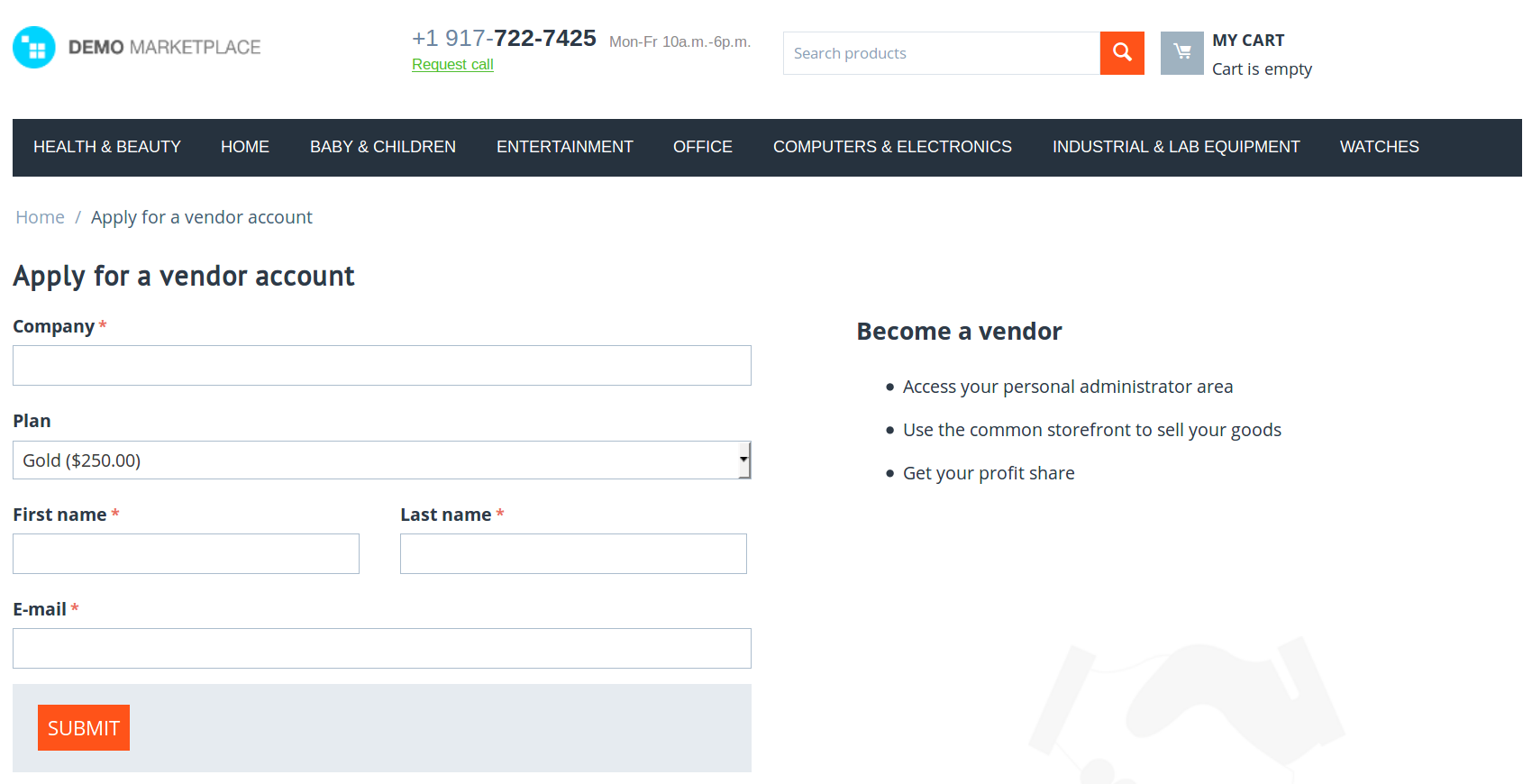Focus the E-mail input field
This screenshot has width=1532, height=784.
[x=382, y=648]
